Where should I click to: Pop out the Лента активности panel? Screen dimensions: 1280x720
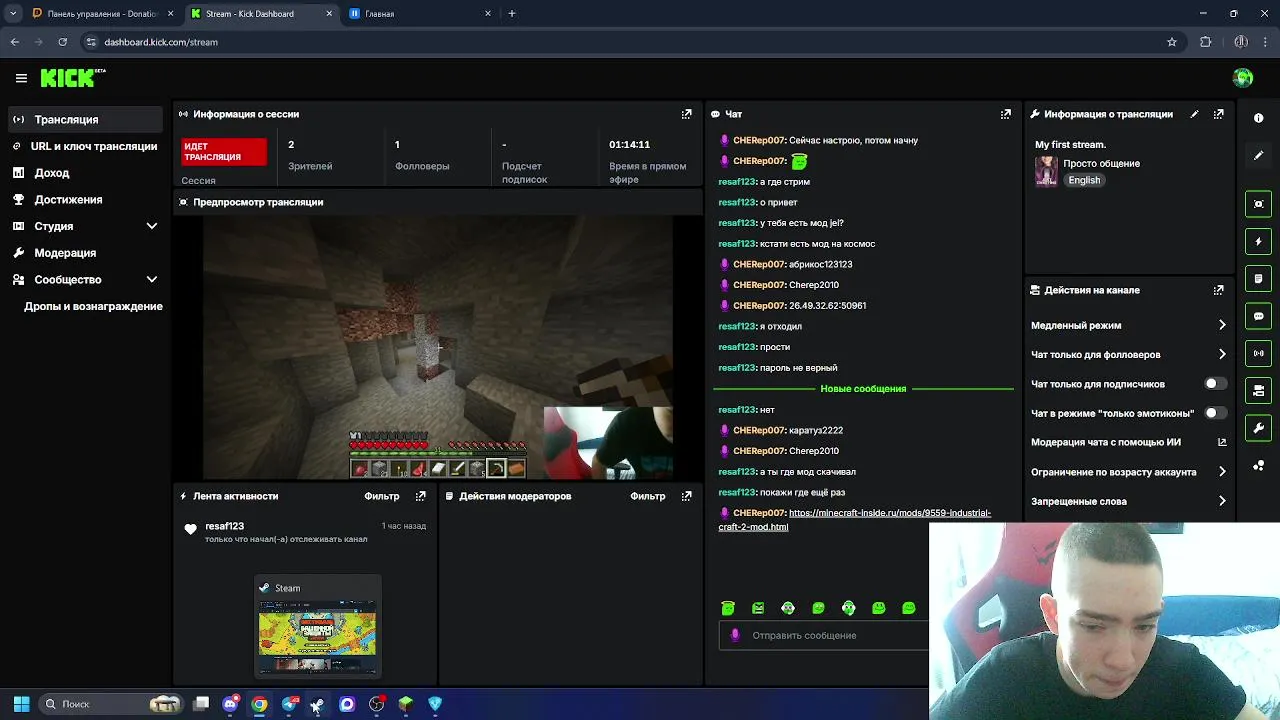(x=420, y=496)
